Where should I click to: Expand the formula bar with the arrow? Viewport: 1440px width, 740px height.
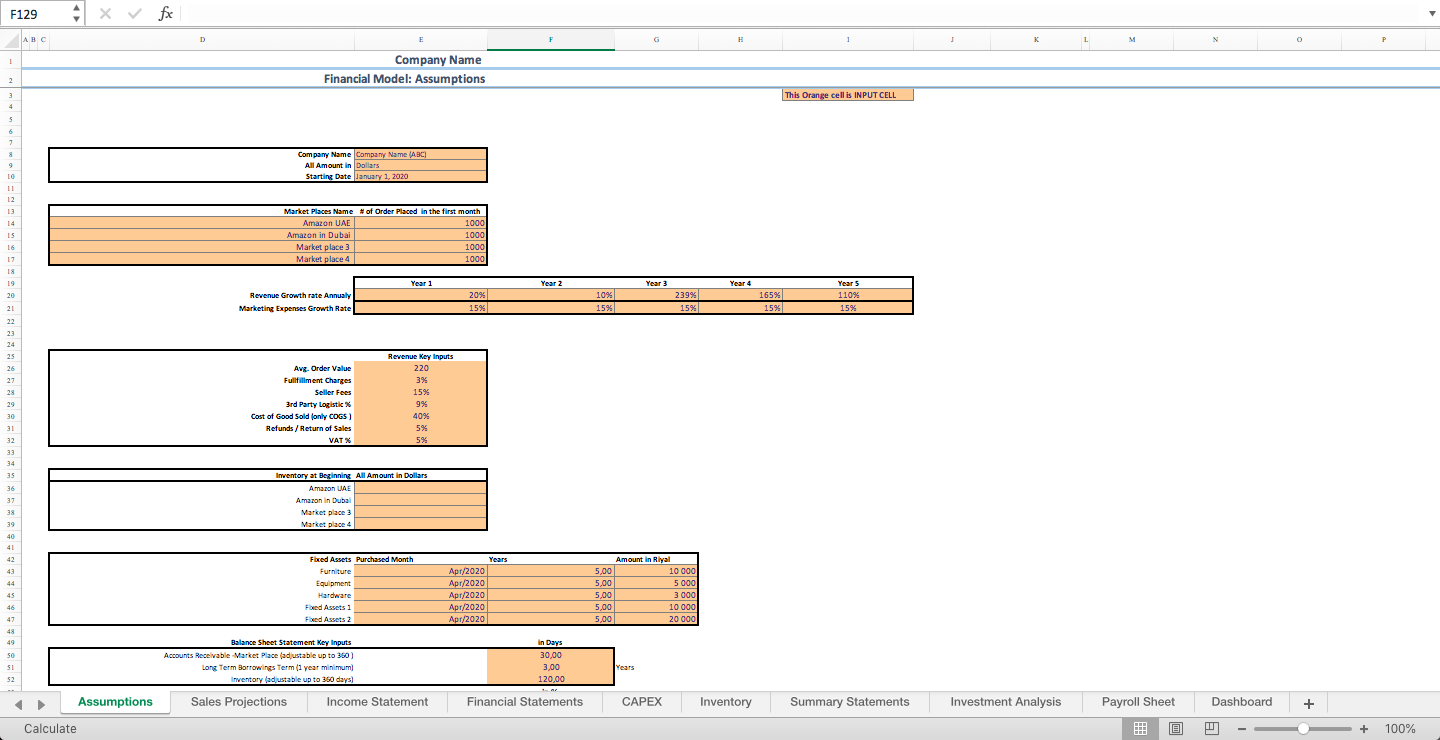(1430, 14)
